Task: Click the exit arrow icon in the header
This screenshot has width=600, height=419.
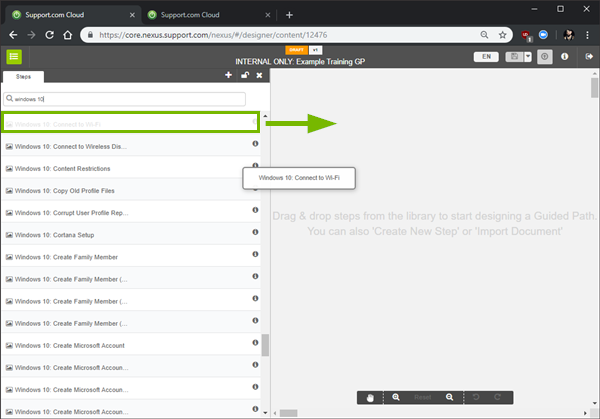Action: pyautogui.click(x=589, y=57)
